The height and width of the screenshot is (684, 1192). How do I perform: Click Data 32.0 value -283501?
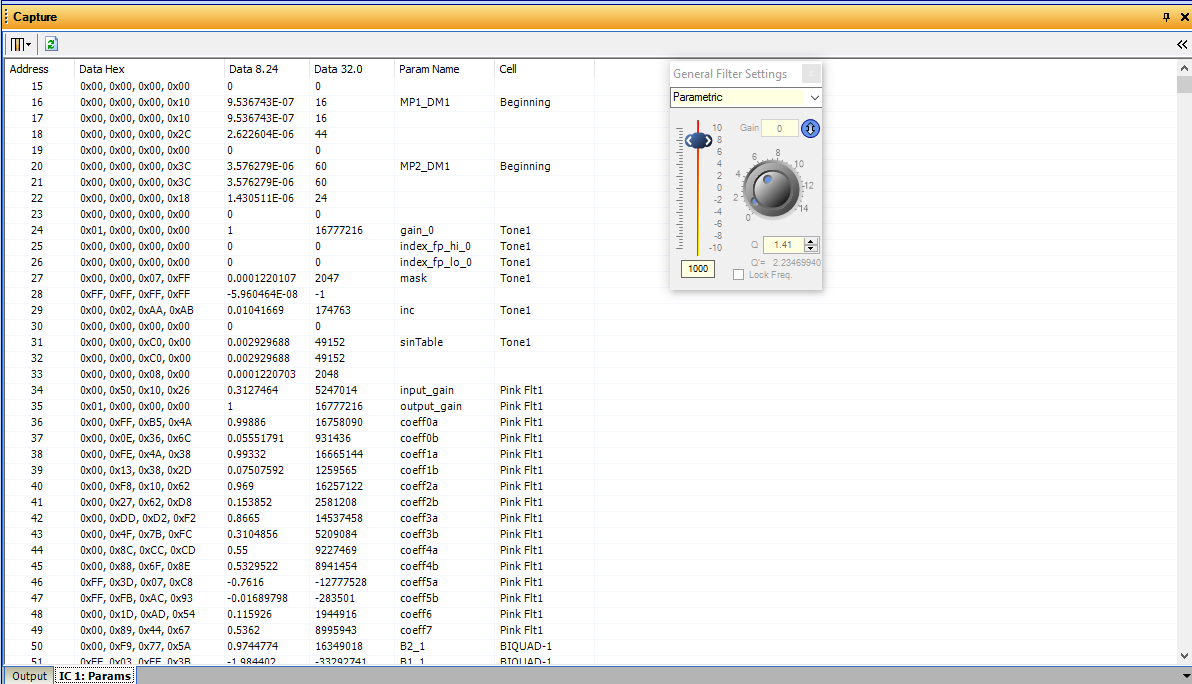(335, 598)
